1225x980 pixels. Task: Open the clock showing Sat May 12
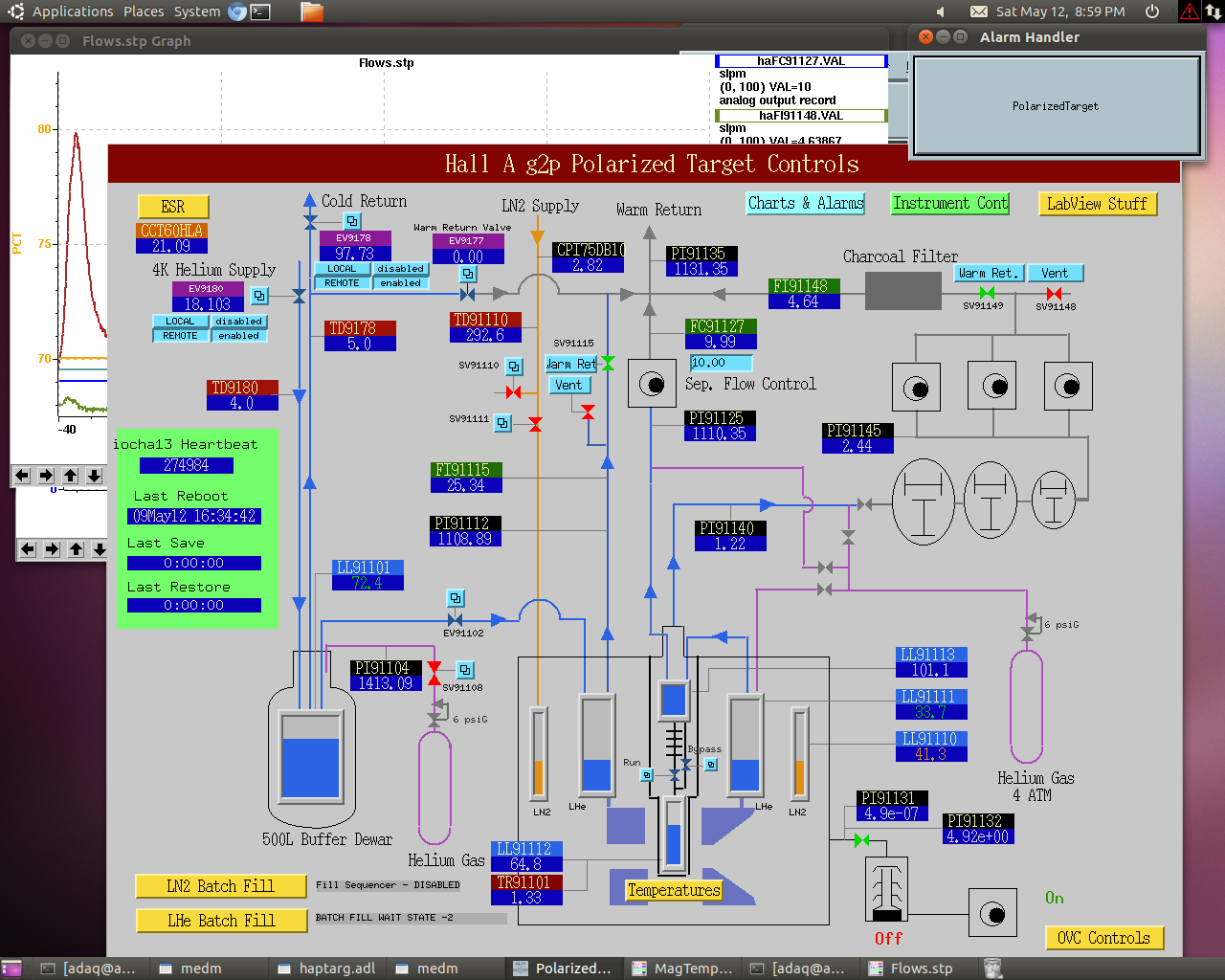1060,11
